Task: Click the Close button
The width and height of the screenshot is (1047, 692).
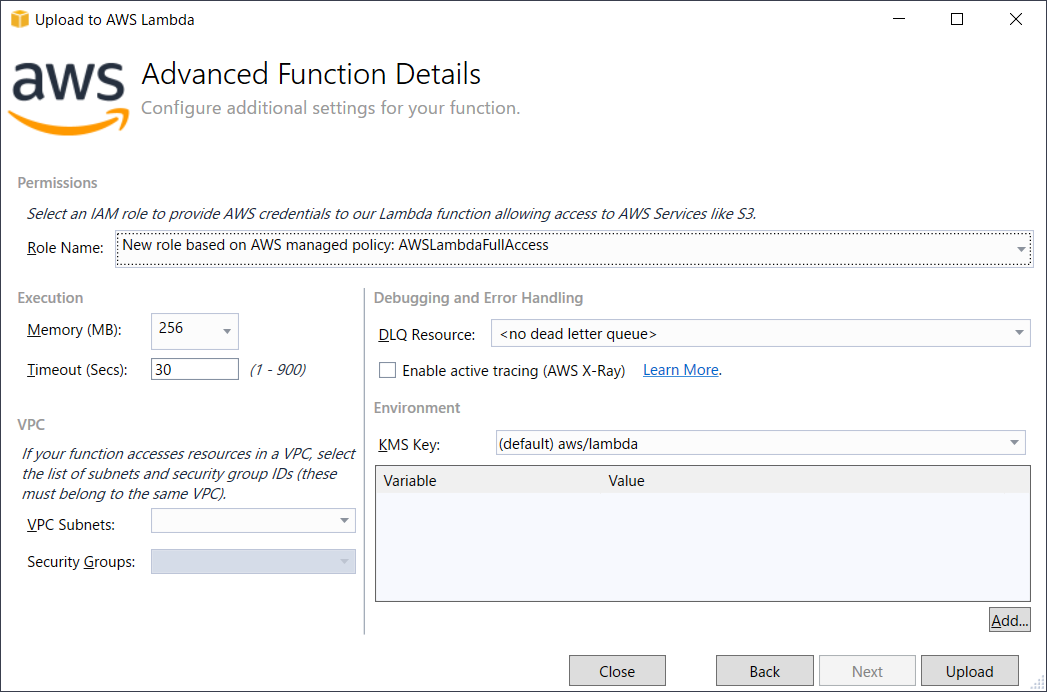Action: (617, 671)
